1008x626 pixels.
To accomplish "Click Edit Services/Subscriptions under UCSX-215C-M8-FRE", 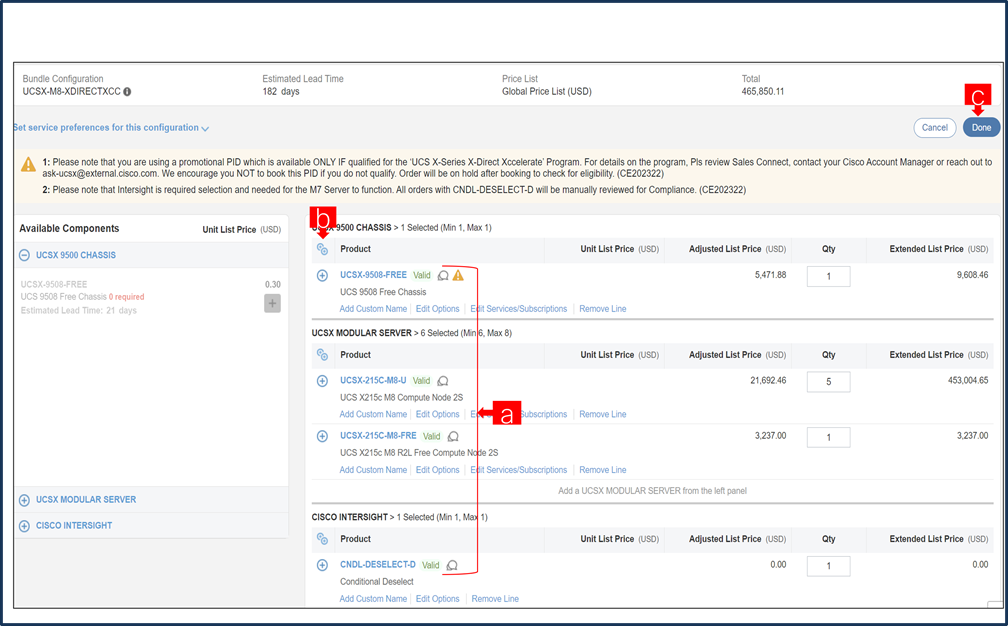I will pos(519,470).
